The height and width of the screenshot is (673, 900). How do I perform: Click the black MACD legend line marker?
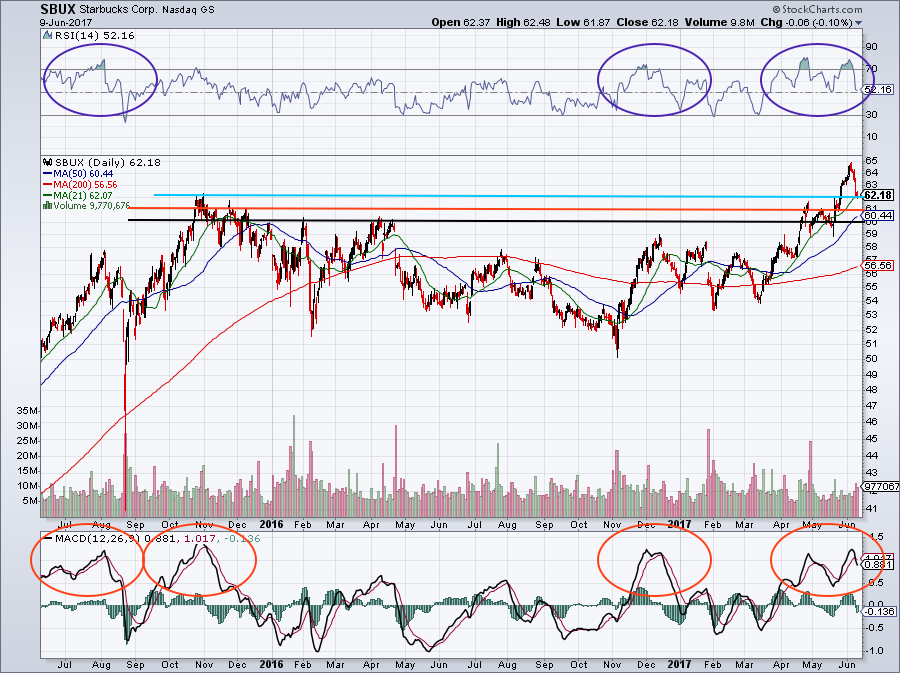click(48, 539)
